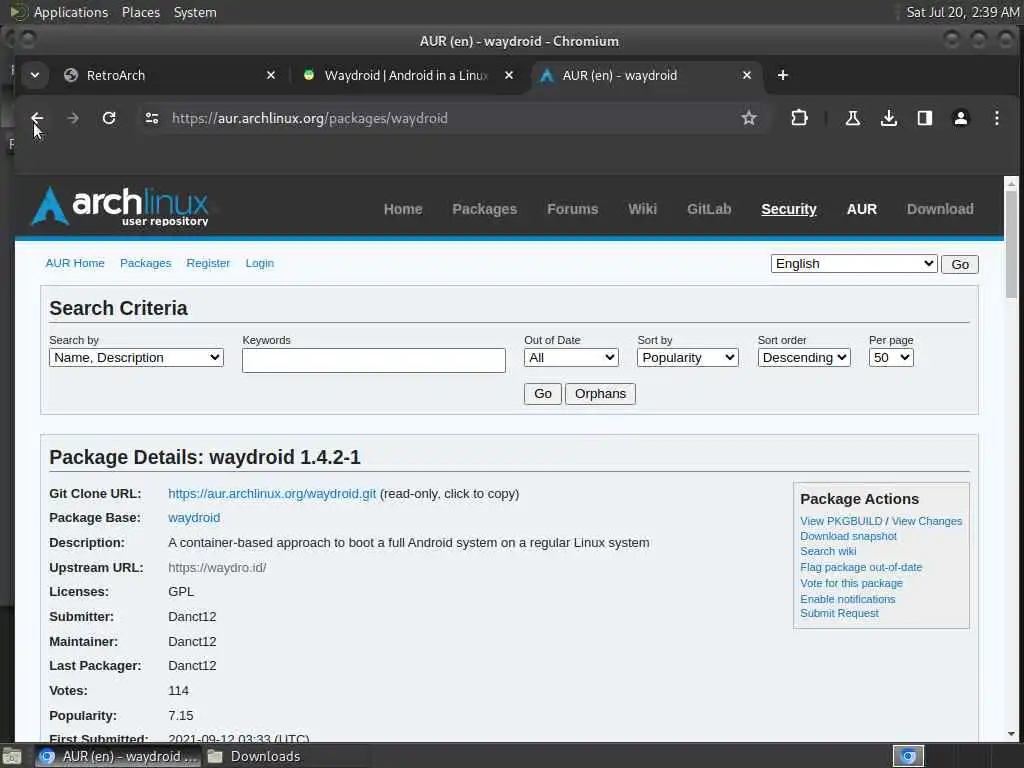Image resolution: width=1024 pixels, height=768 pixels.
Task: Click the page vertical scrollbar thumb
Action: pos(1011,245)
